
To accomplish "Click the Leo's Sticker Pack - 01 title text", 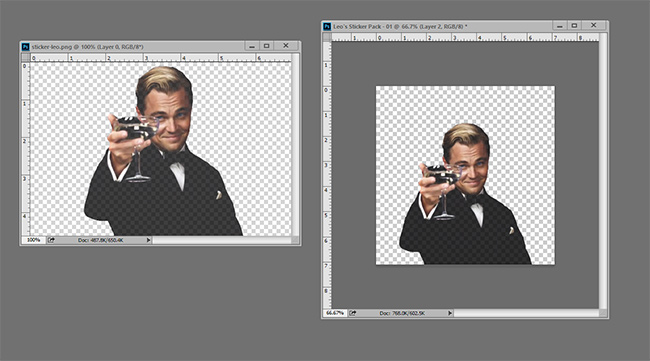I will click(400, 27).
